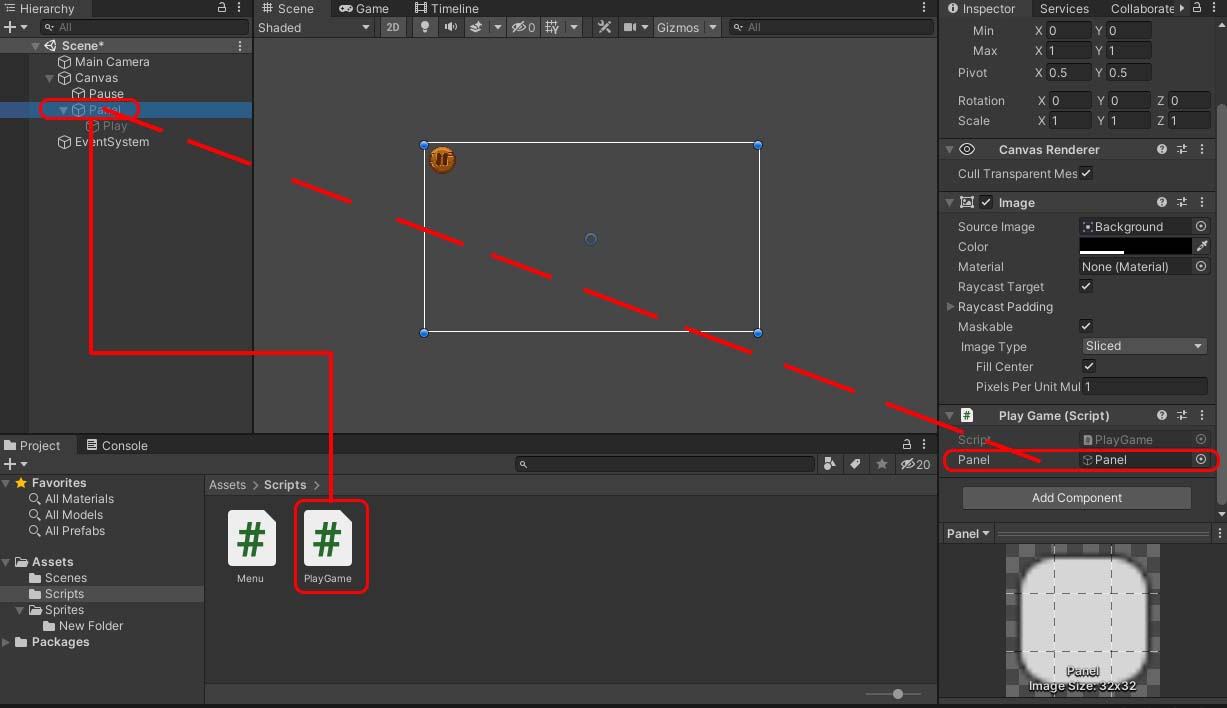Click the eyedropper next to Color field
Image resolution: width=1227 pixels, height=708 pixels.
tap(1202, 246)
